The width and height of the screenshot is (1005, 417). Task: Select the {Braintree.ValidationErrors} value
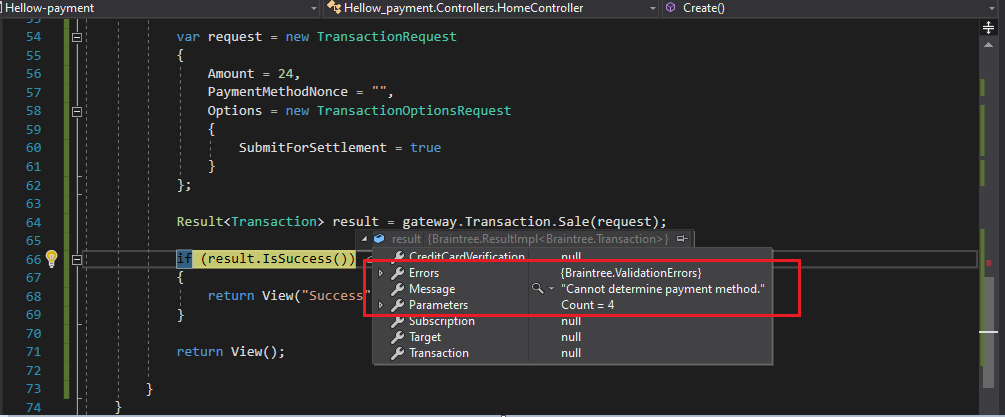click(x=631, y=274)
